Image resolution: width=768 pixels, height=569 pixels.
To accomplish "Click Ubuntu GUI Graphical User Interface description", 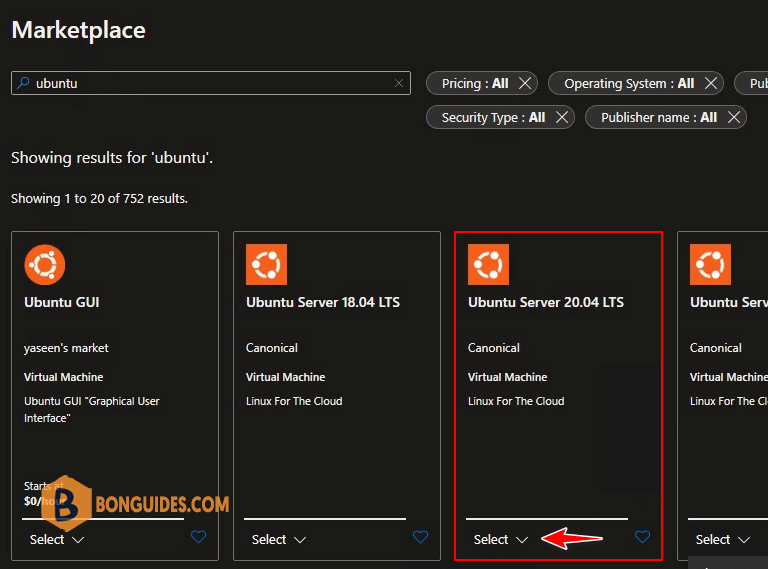I will [92, 409].
